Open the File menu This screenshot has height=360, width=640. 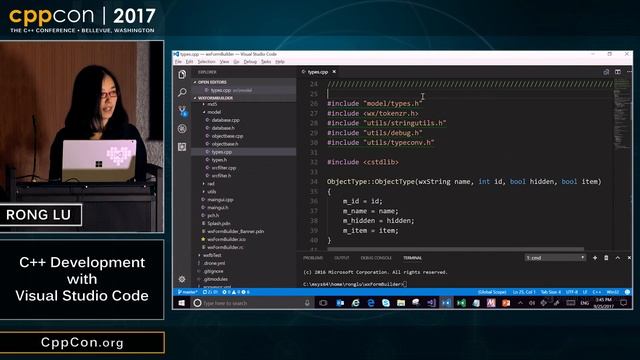178,62
